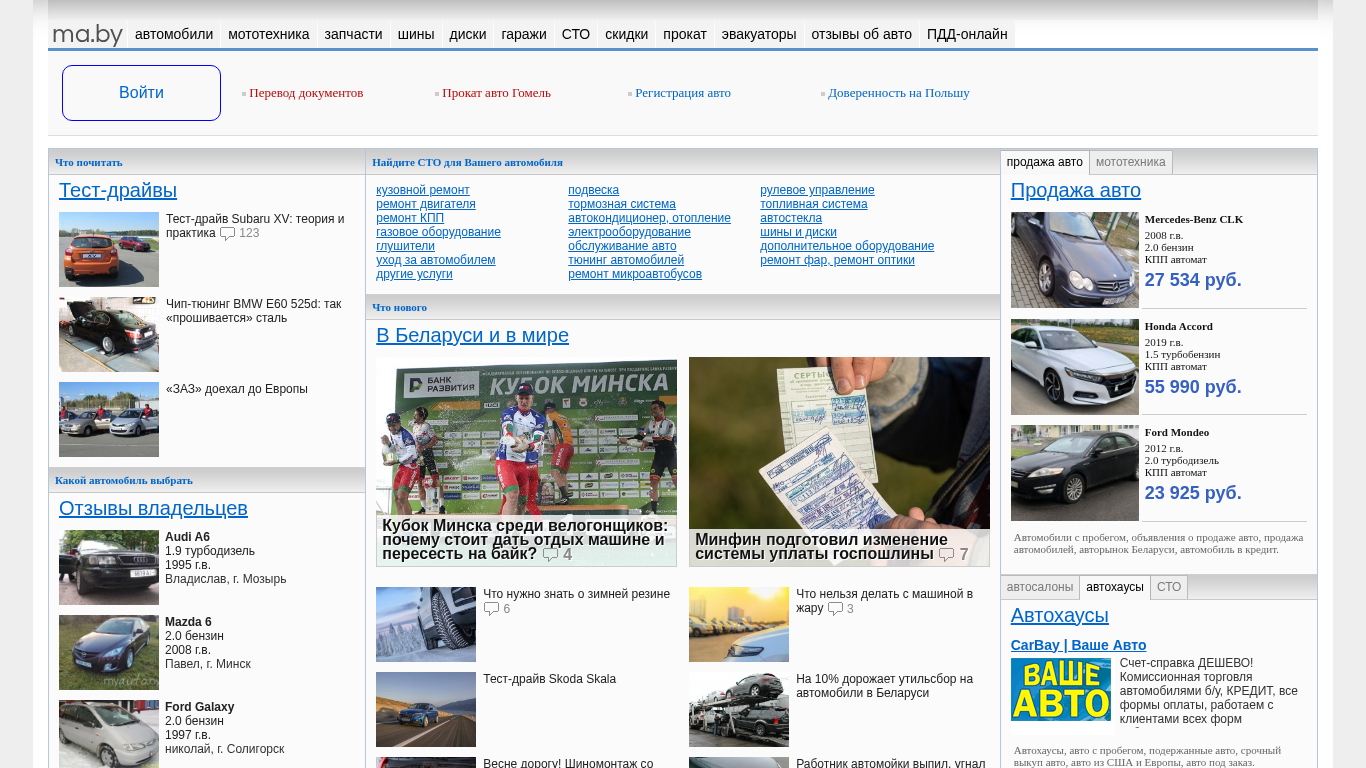Screen dimensions: 1366x768
Task: Open ремонт фар, ремонт оптики link
Action: pos(837,260)
